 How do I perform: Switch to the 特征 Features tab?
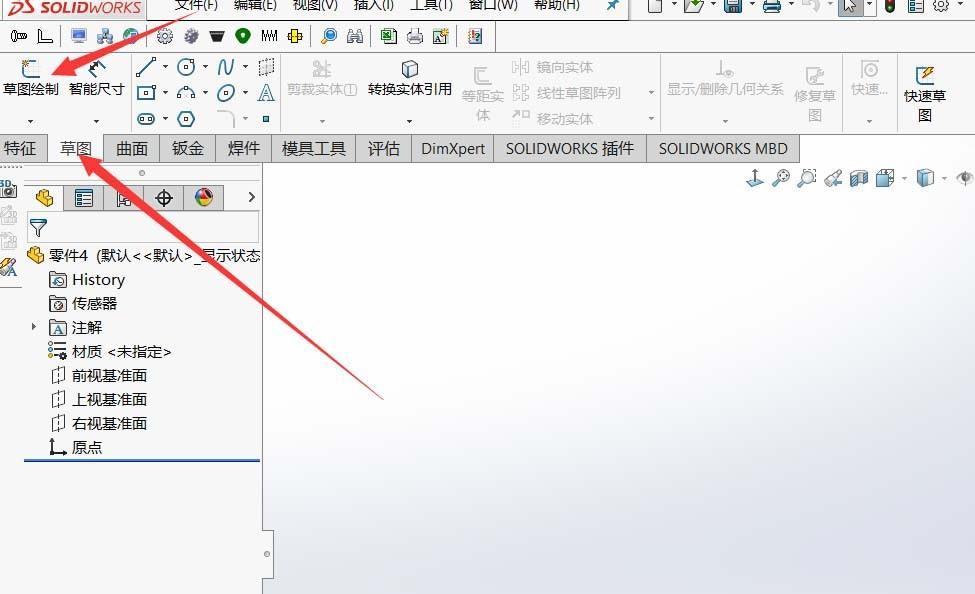[22, 148]
